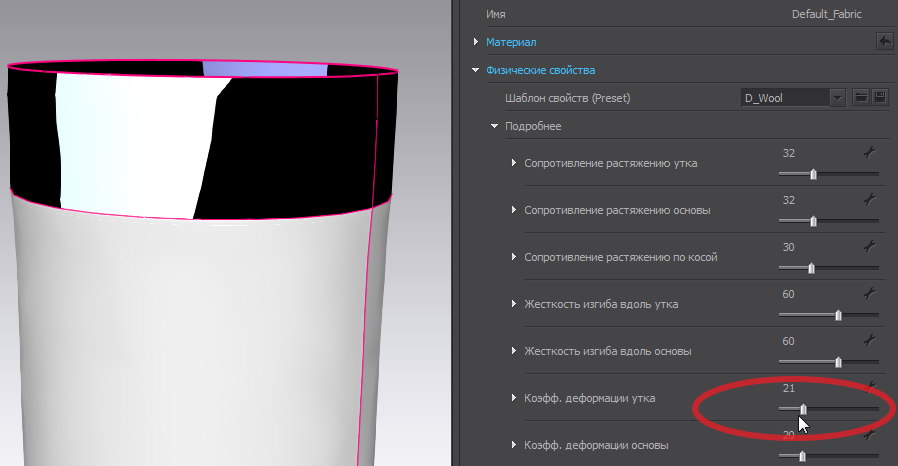This screenshot has height=466, width=898.
Task: Click value 30 of Сопротивление растяжению по косой
Action: 788,247
